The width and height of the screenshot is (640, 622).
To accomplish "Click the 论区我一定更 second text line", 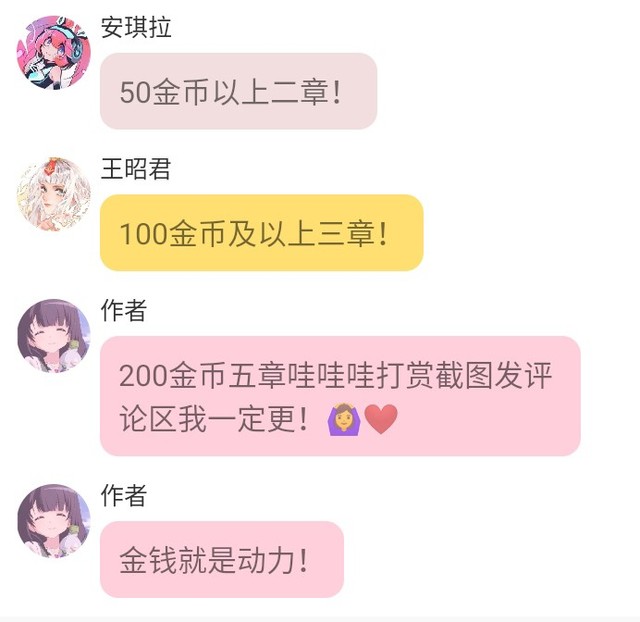I will (x=213, y=419).
